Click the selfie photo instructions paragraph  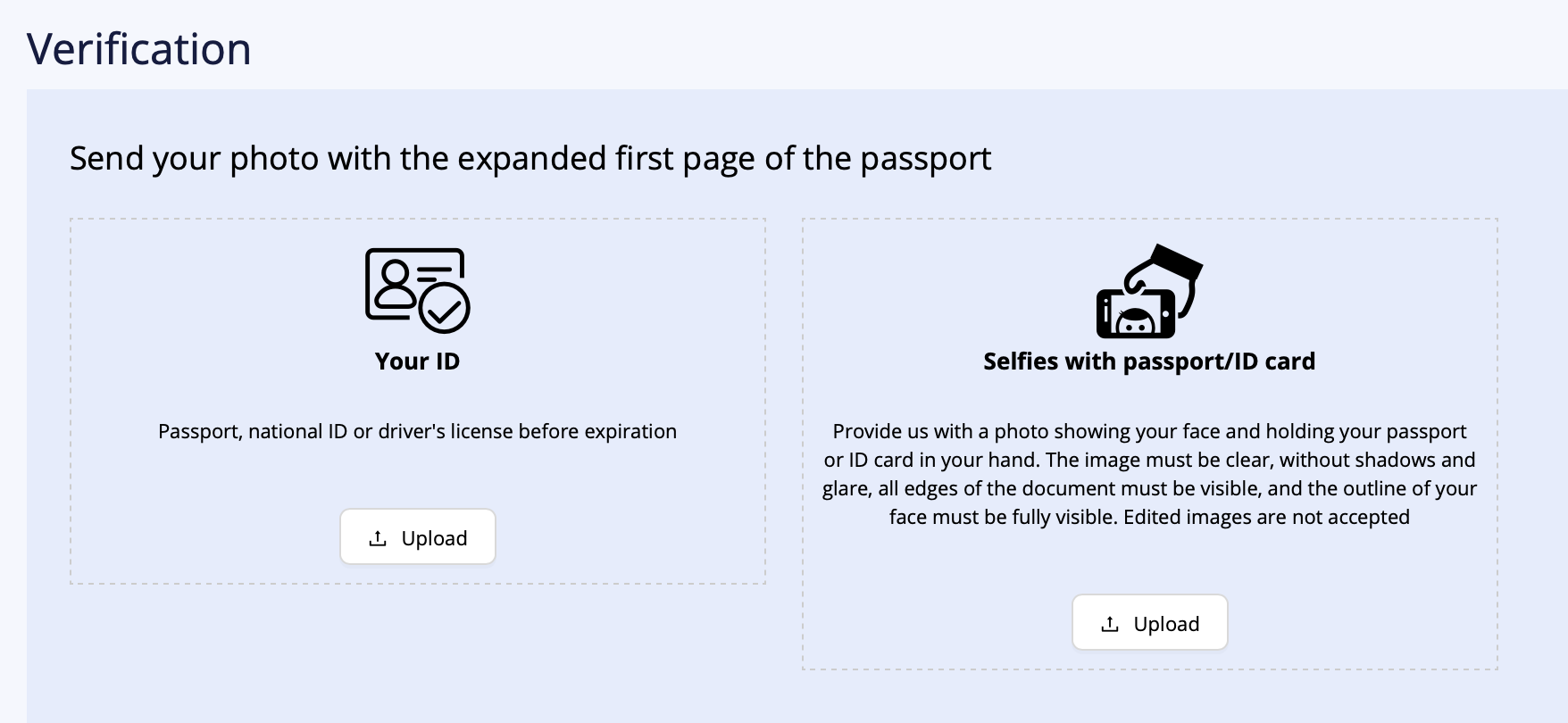1149,474
